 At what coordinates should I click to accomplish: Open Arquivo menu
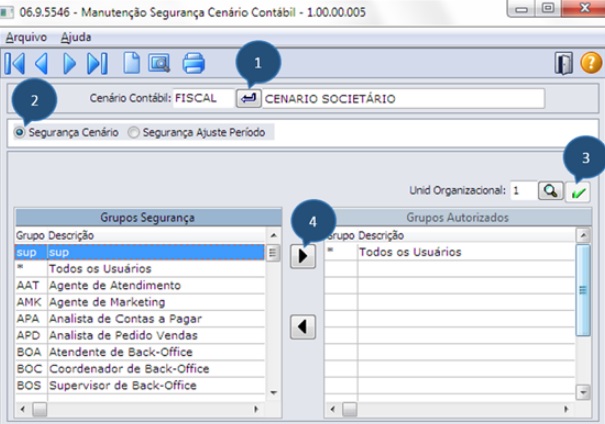coord(26,37)
